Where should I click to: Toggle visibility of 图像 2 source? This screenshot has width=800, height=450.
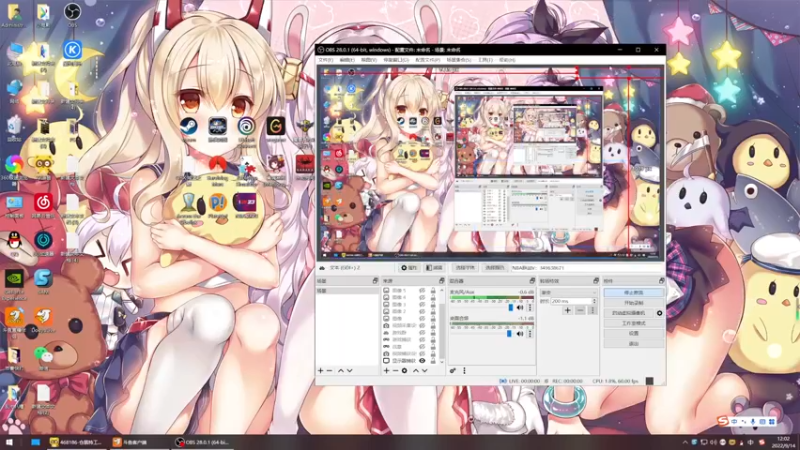[422, 311]
